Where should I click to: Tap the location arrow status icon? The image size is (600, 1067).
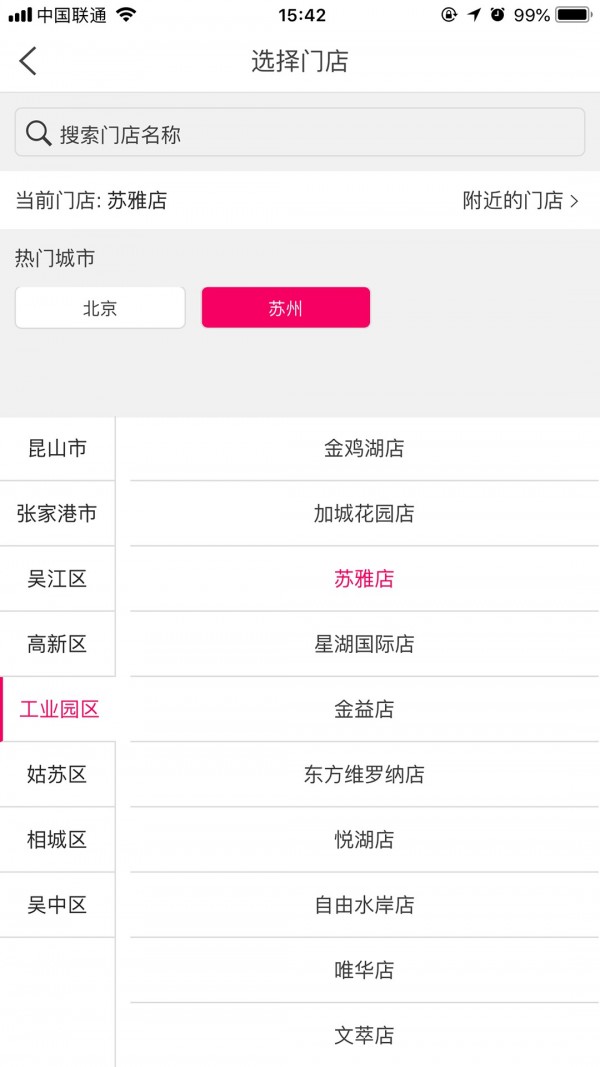(474, 15)
